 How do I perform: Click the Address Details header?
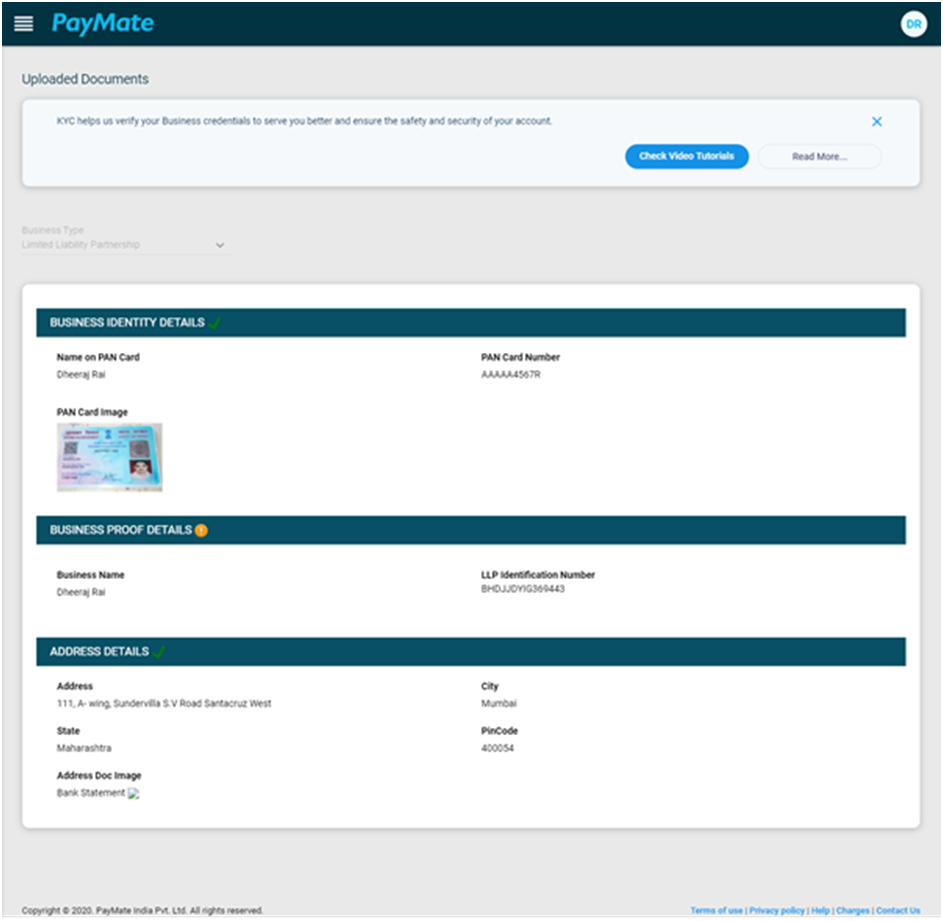[471, 651]
